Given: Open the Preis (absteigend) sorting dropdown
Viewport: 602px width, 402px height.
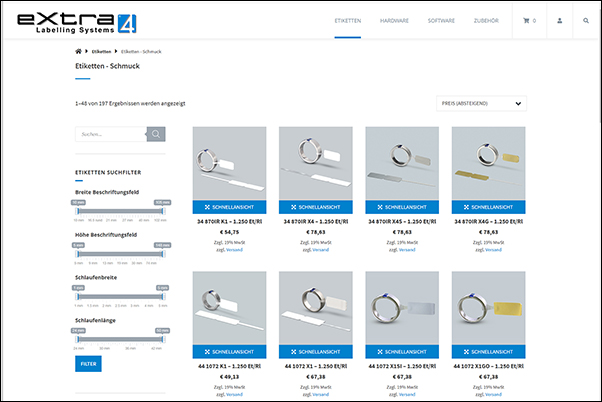Looking at the screenshot, I should (481, 102).
